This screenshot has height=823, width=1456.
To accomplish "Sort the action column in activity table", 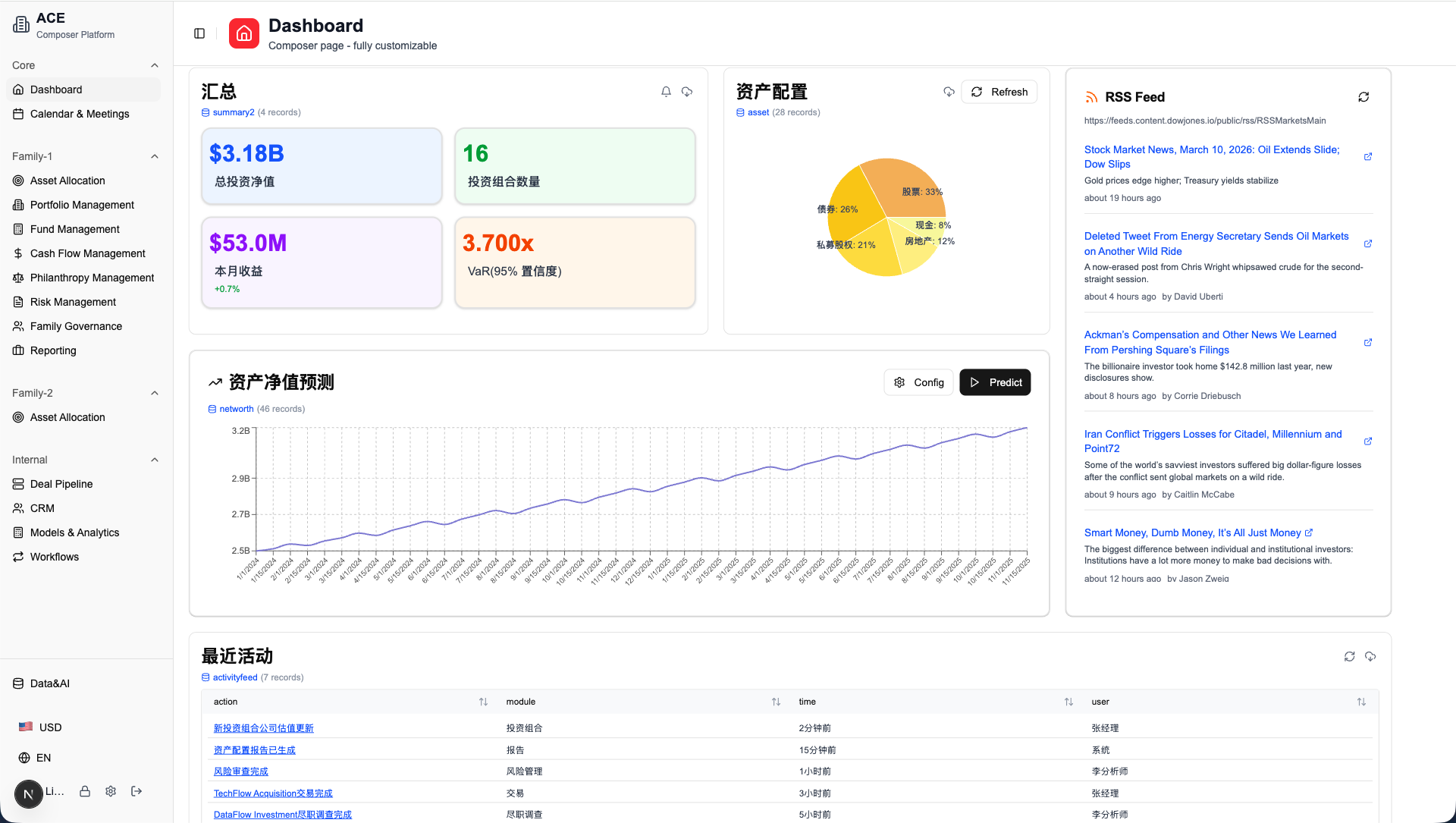I will tap(483, 702).
